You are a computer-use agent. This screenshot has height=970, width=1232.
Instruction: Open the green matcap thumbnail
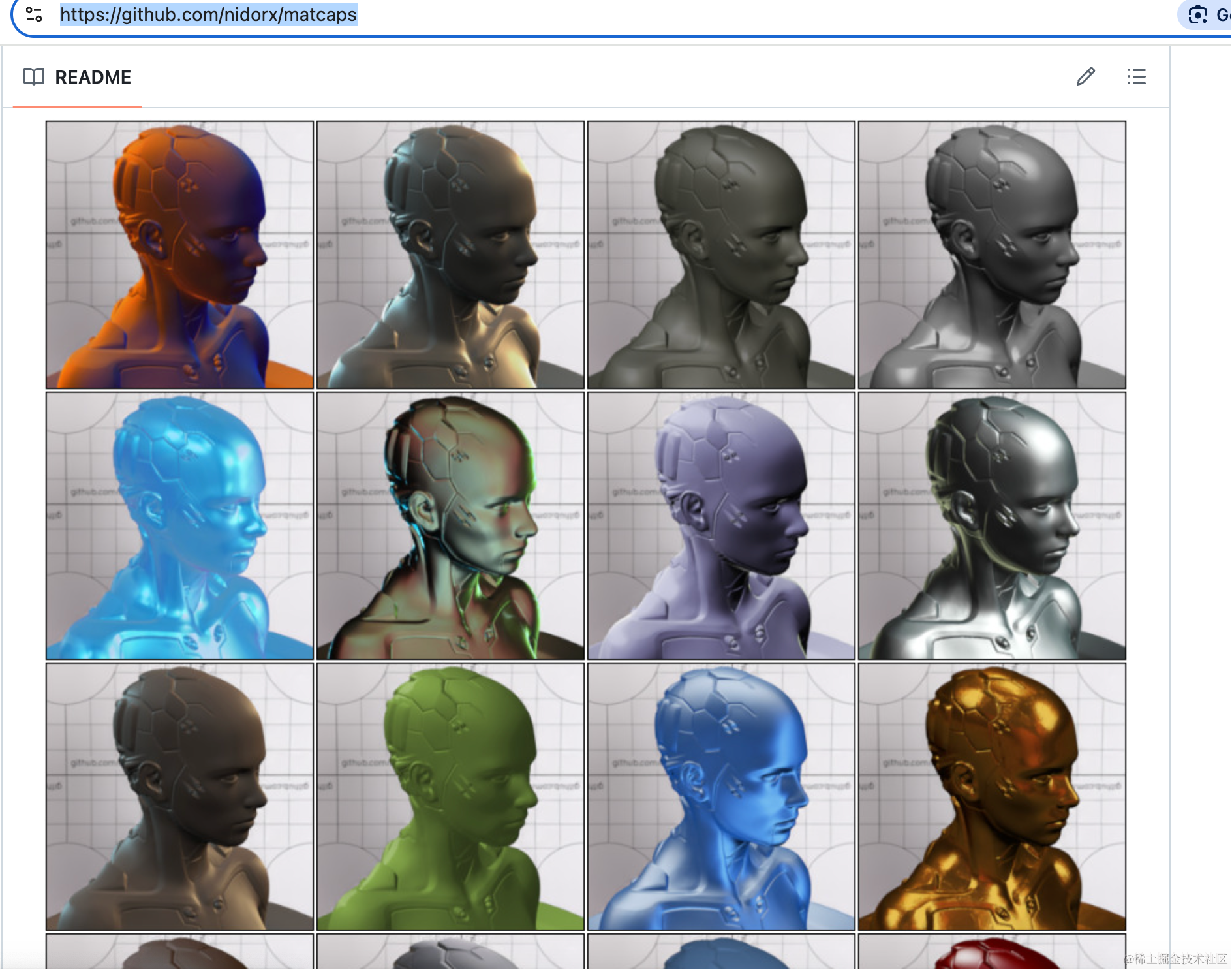pyautogui.click(x=451, y=796)
